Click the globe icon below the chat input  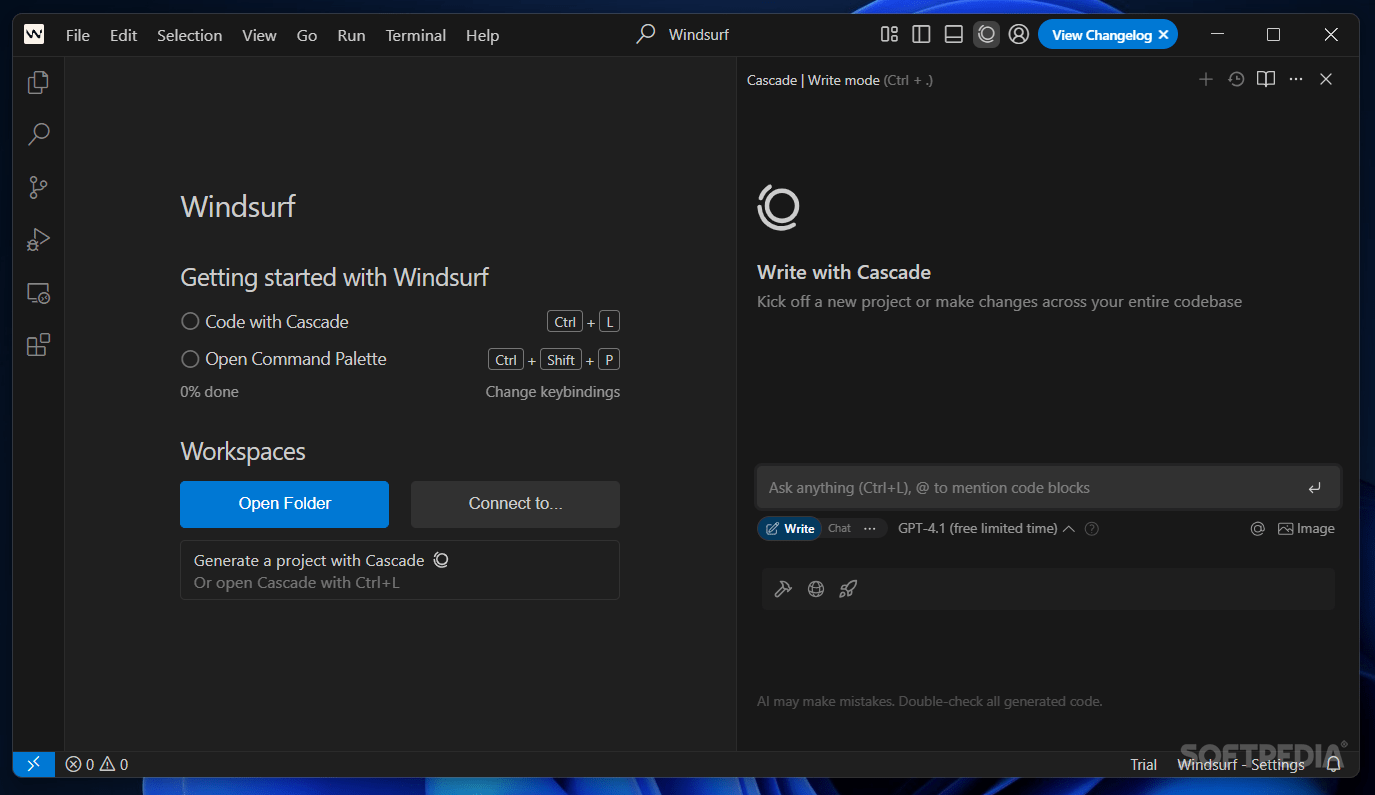pyautogui.click(x=816, y=589)
